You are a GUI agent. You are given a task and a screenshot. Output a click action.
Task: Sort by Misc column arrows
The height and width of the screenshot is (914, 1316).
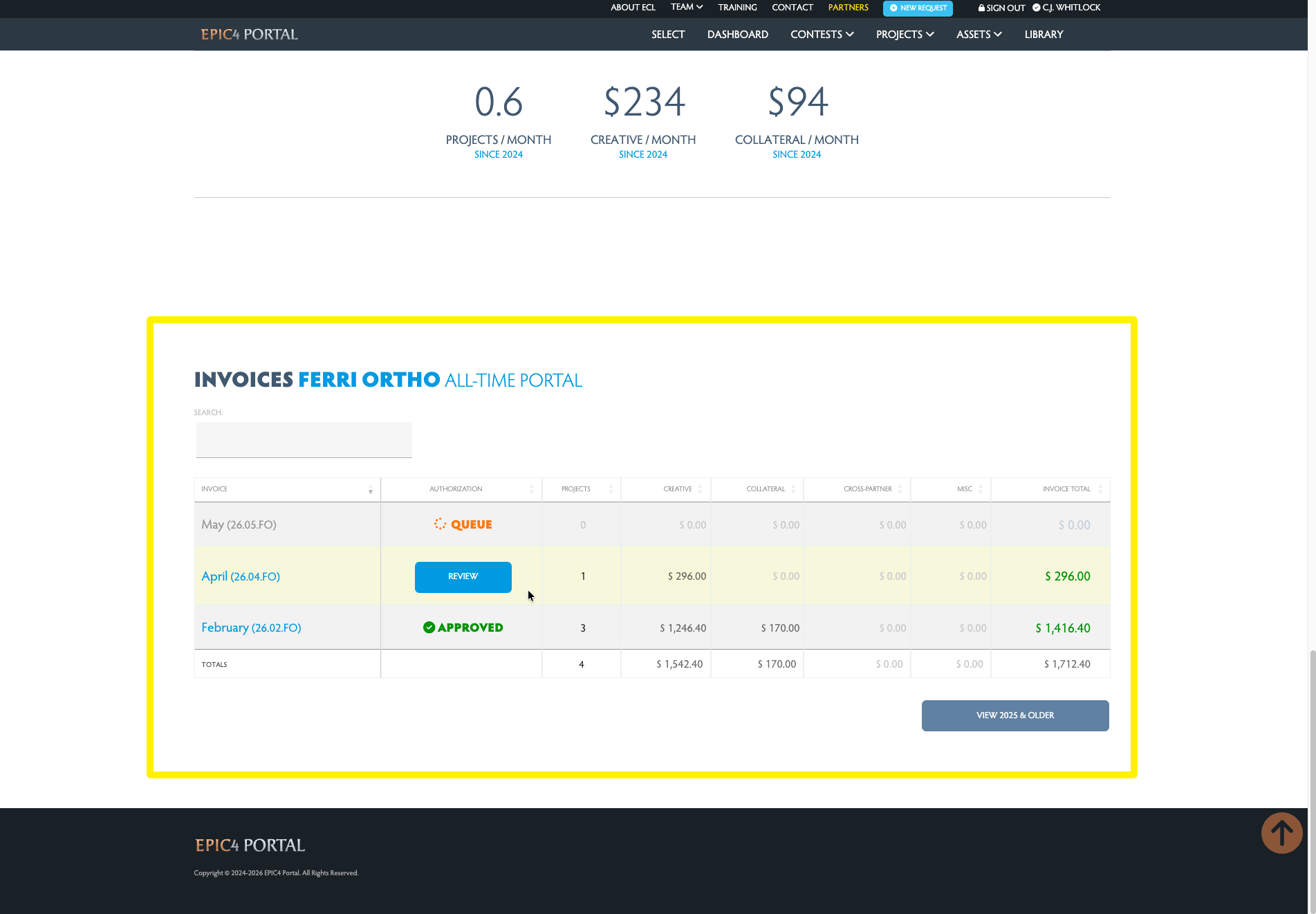(981, 489)
